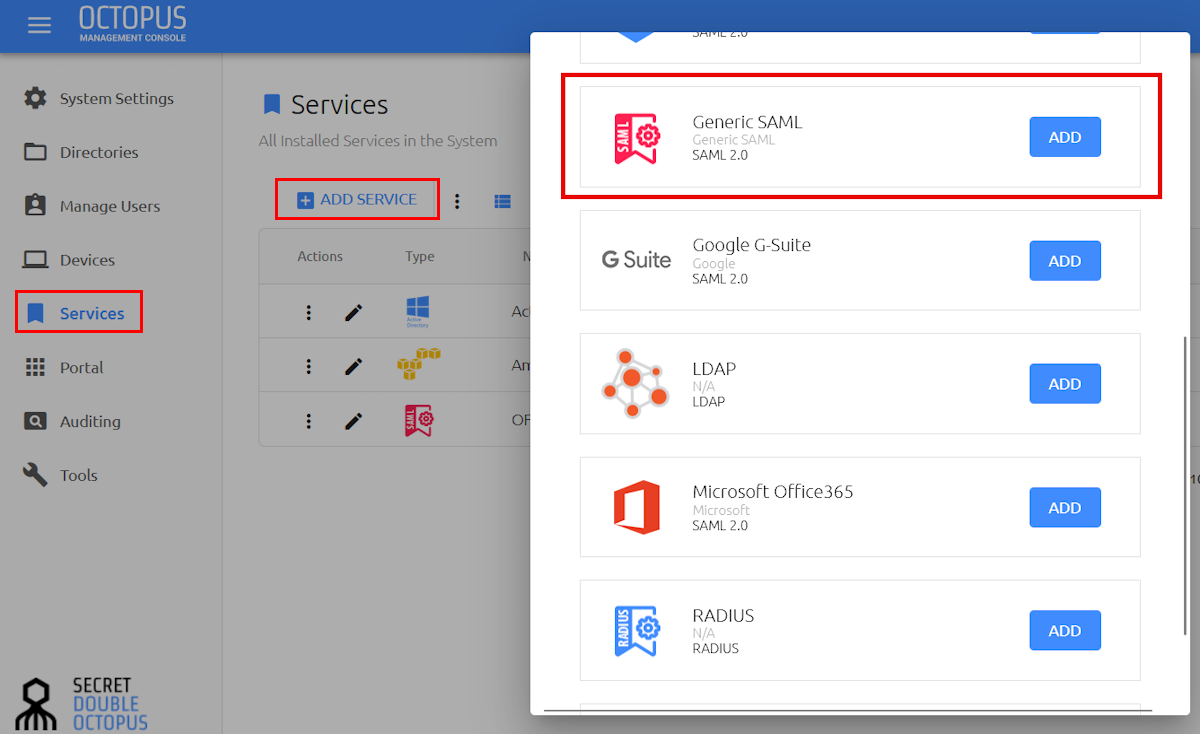
Task: Click the Generic SAML icon in dialog
Action: pyautogui.click(x=636, y=138)
